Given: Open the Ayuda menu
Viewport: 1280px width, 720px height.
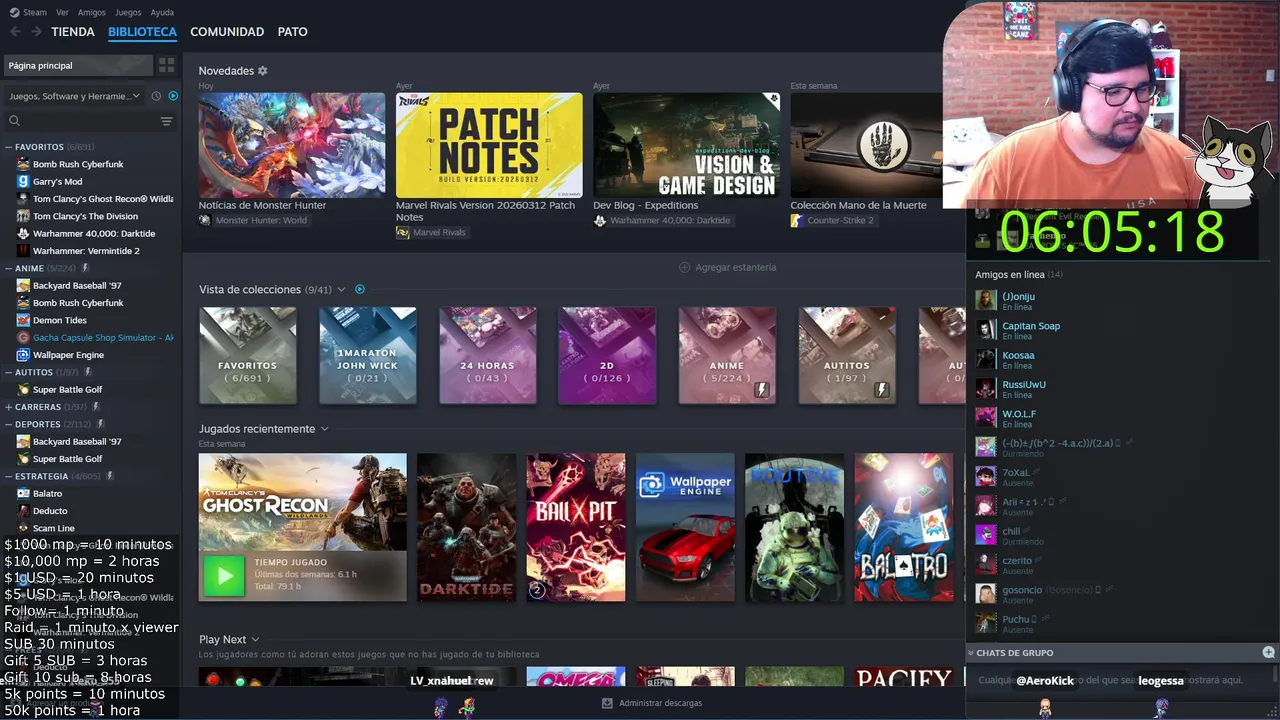Looking at the screenshot, I should click(x=162, y=12).
